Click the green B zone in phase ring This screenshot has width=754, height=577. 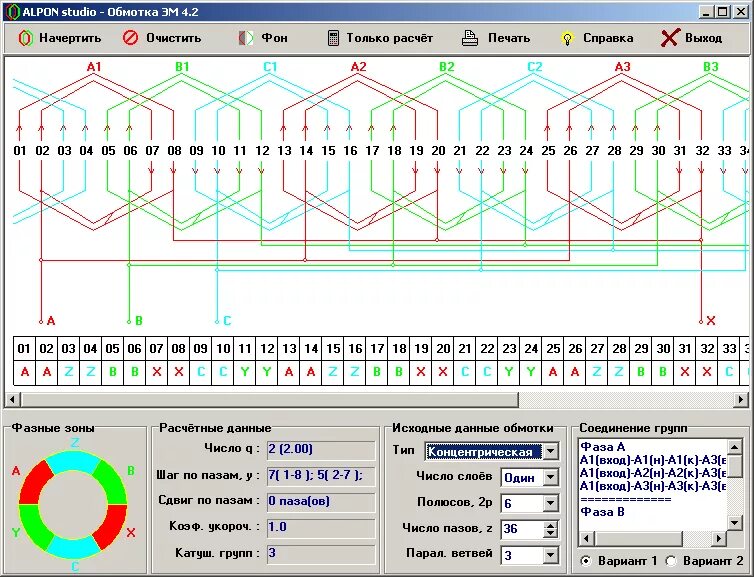pyautogui.click(x=111, y=482)
